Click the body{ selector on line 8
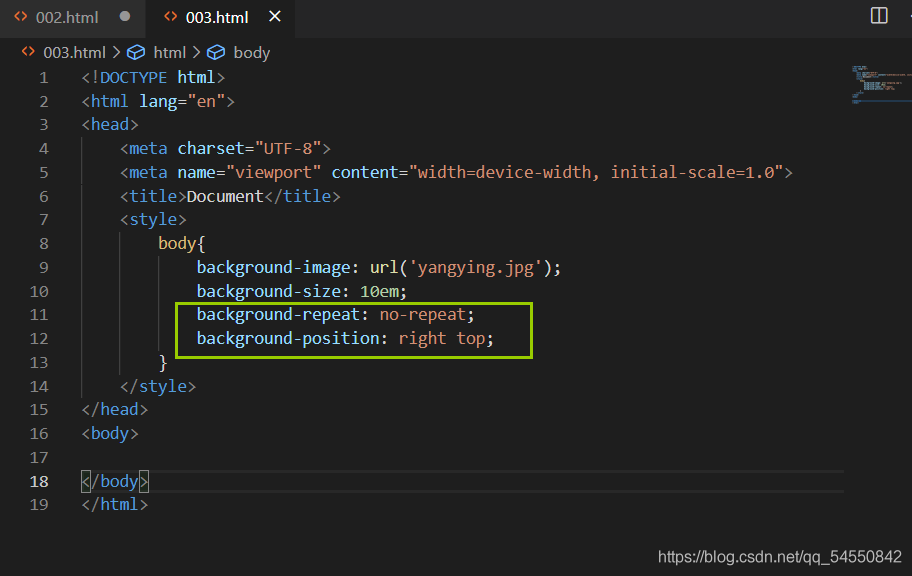The width and height of the screenshot is (912, 576). coord(181,243)
